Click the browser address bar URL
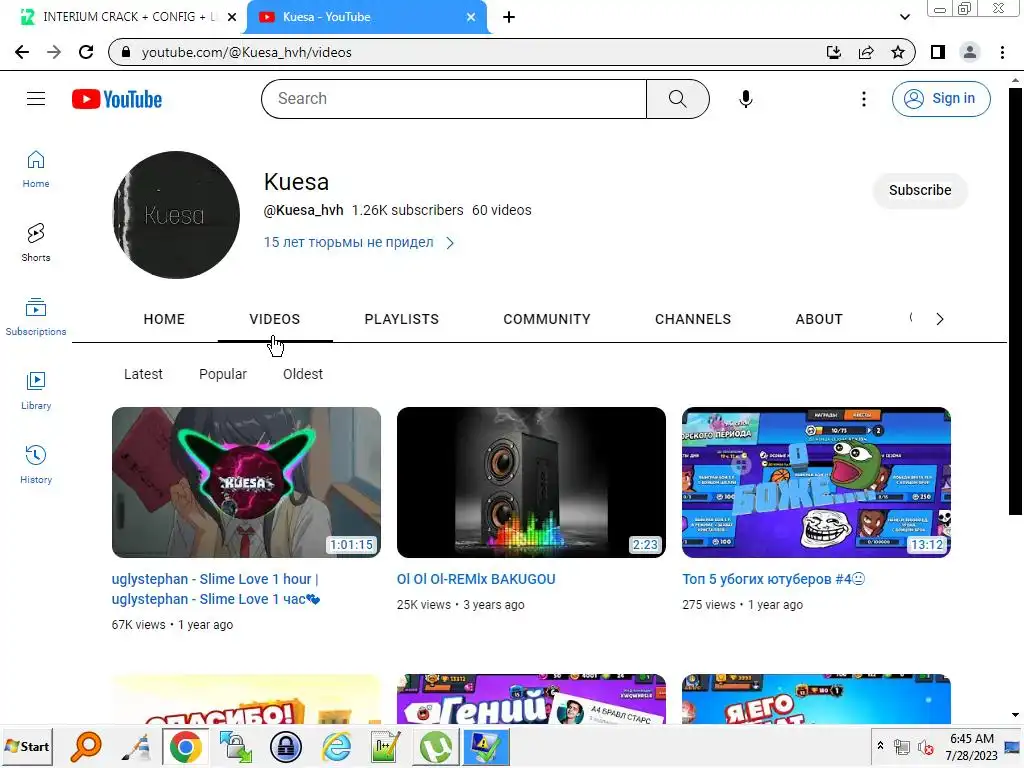Image resolution: width=1024 pixels, height=768 pixels. coord(246,52)
